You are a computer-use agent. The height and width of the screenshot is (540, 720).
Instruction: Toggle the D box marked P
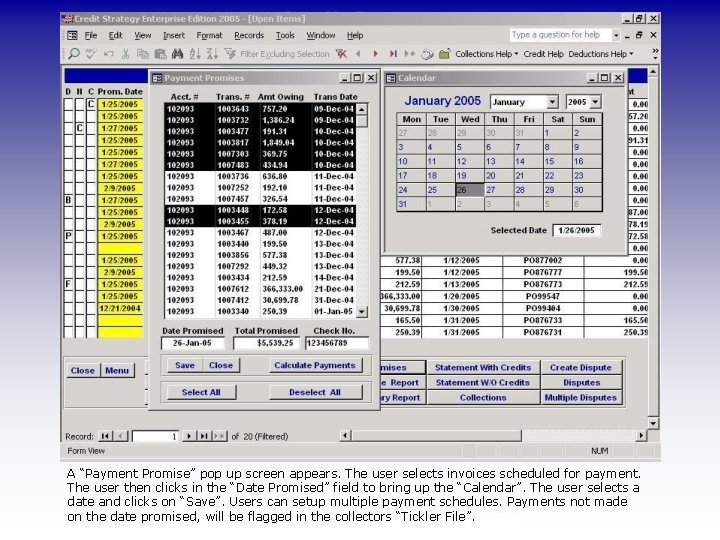pyautogui.click(x=68, y=236)
